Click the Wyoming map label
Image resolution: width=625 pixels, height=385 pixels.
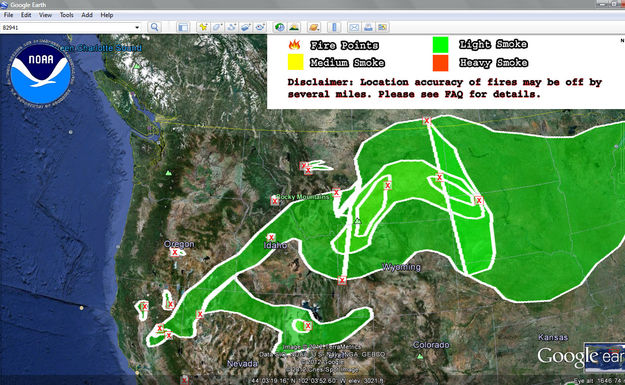point(401,267)
